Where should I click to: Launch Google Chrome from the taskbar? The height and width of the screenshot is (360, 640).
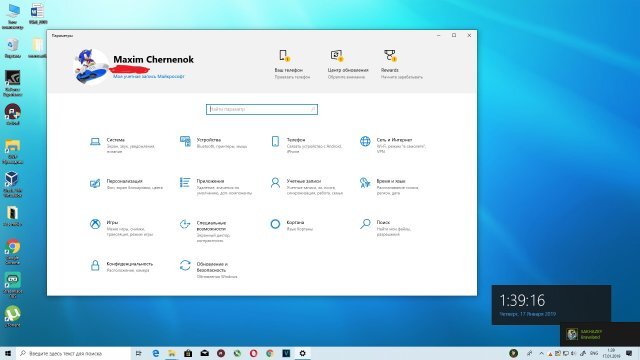click(x=270, y=353)
